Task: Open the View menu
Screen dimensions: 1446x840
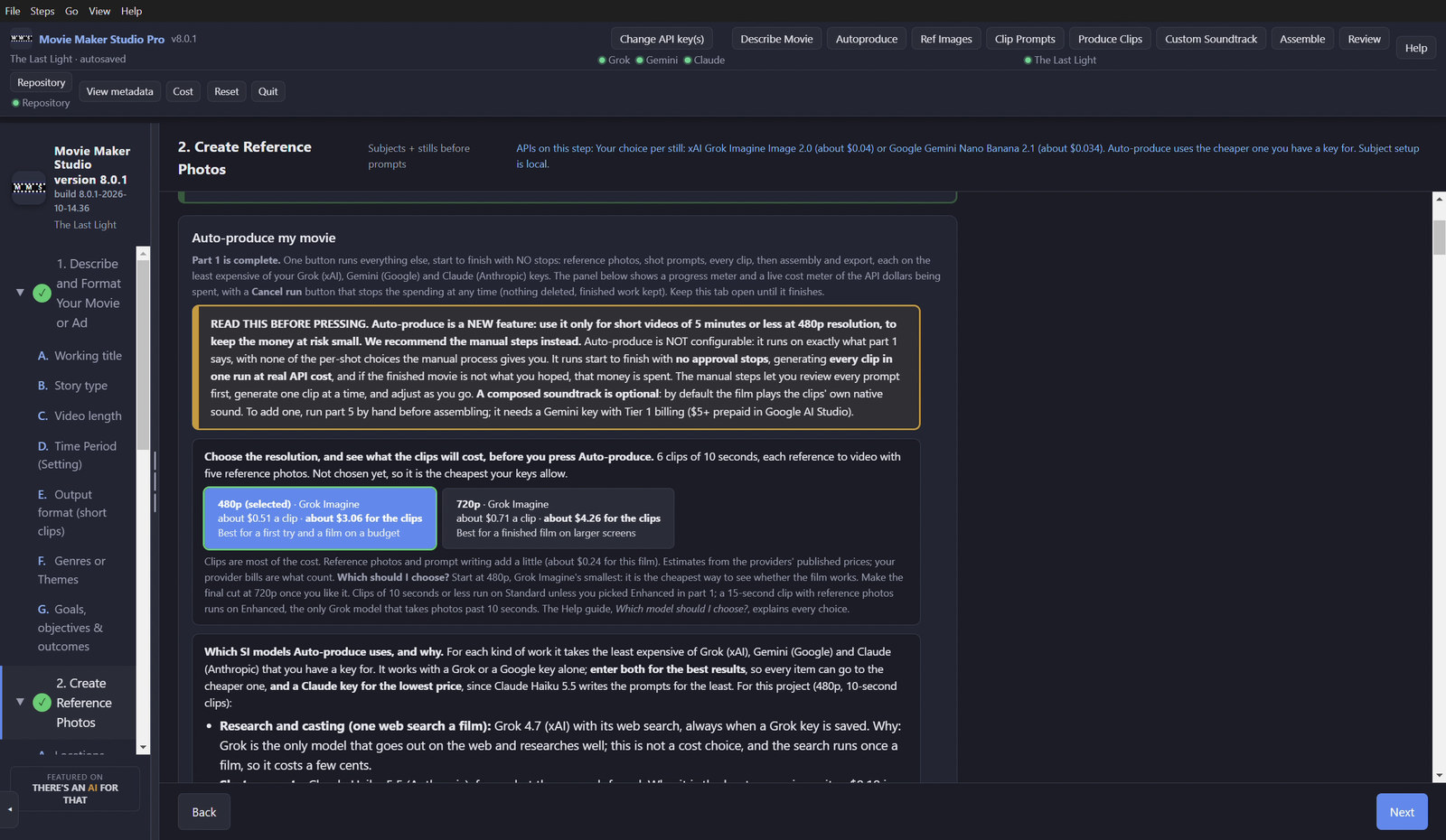Action: 99,11
